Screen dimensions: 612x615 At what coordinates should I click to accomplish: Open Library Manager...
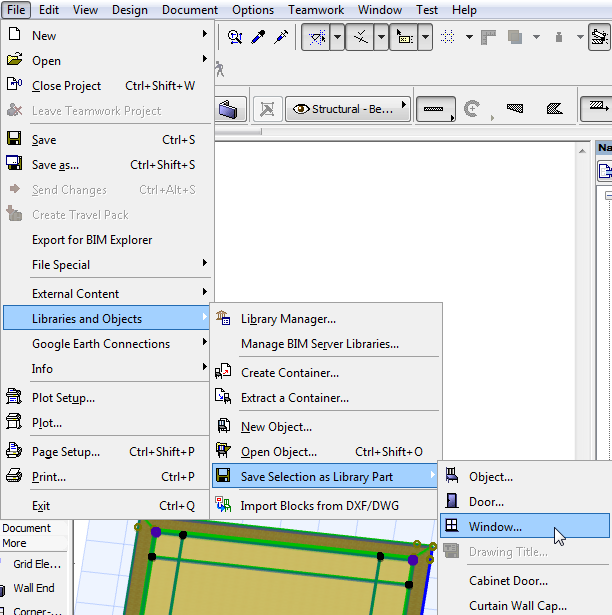tap(326, 319)
